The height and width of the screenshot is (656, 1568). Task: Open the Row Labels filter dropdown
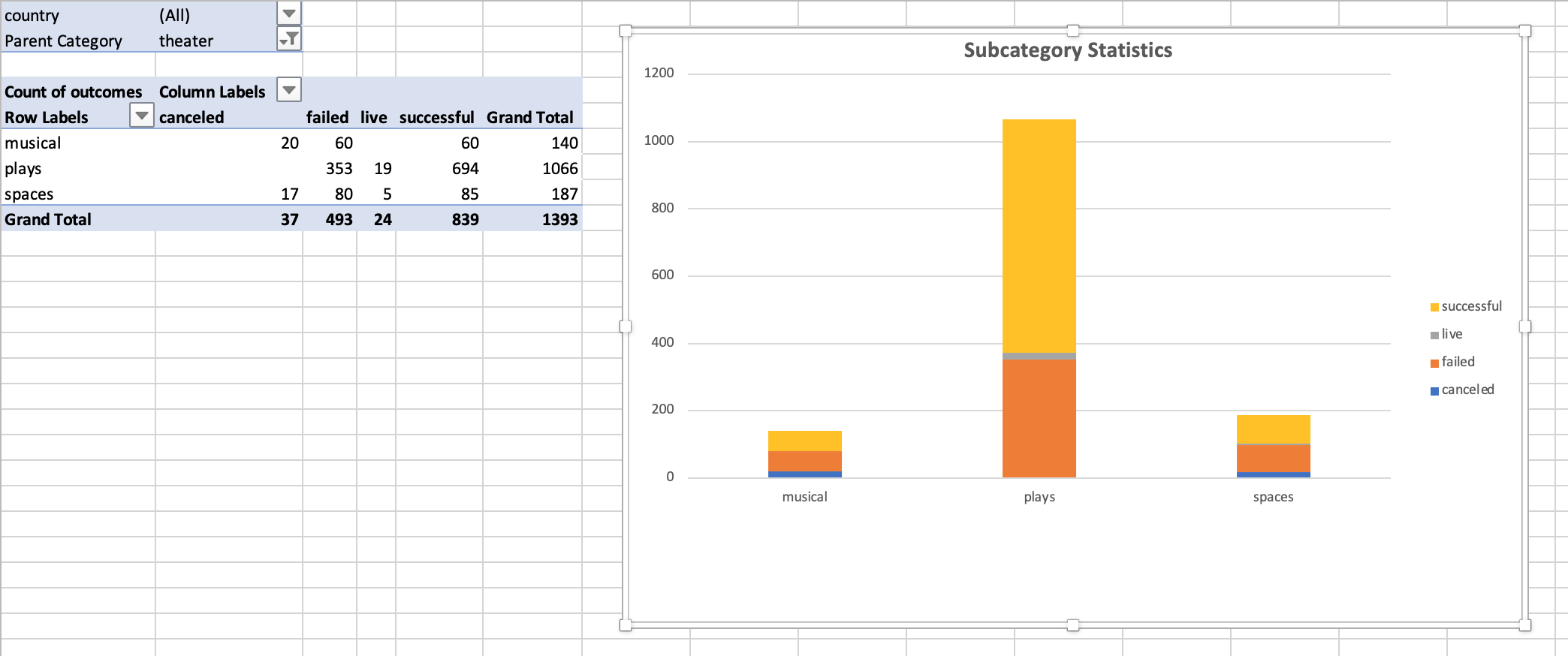pos(141,116)
